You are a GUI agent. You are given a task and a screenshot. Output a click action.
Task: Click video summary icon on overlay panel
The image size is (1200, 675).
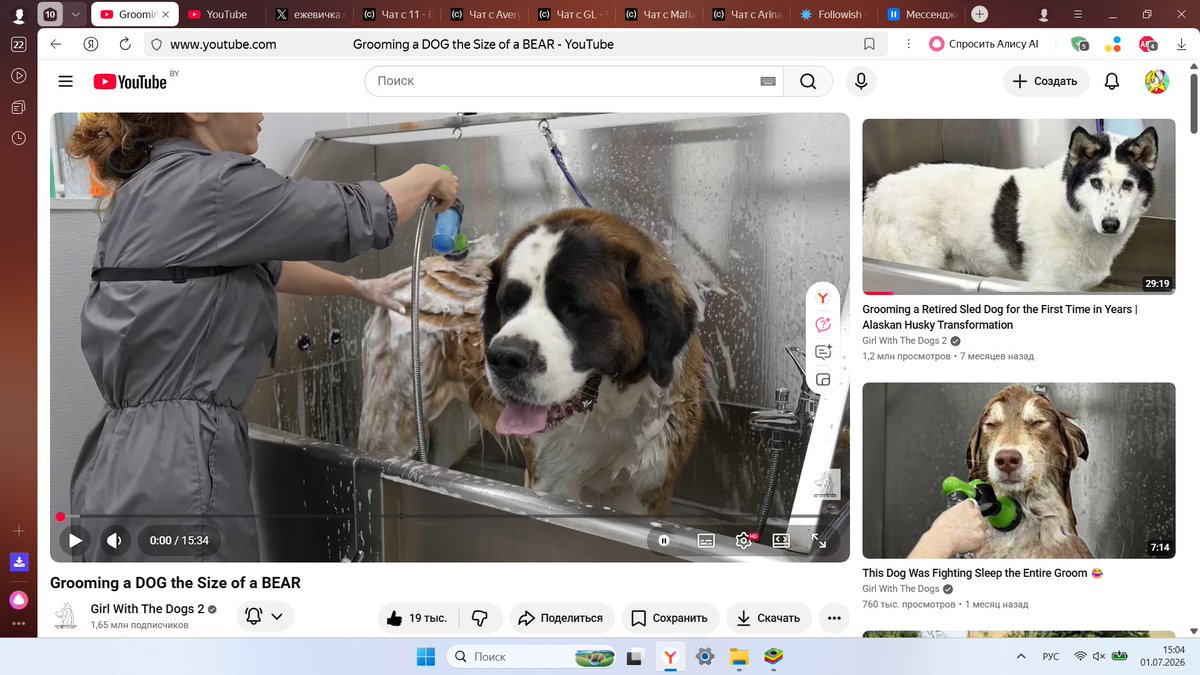pyautogui.click(x=823, y=352)
